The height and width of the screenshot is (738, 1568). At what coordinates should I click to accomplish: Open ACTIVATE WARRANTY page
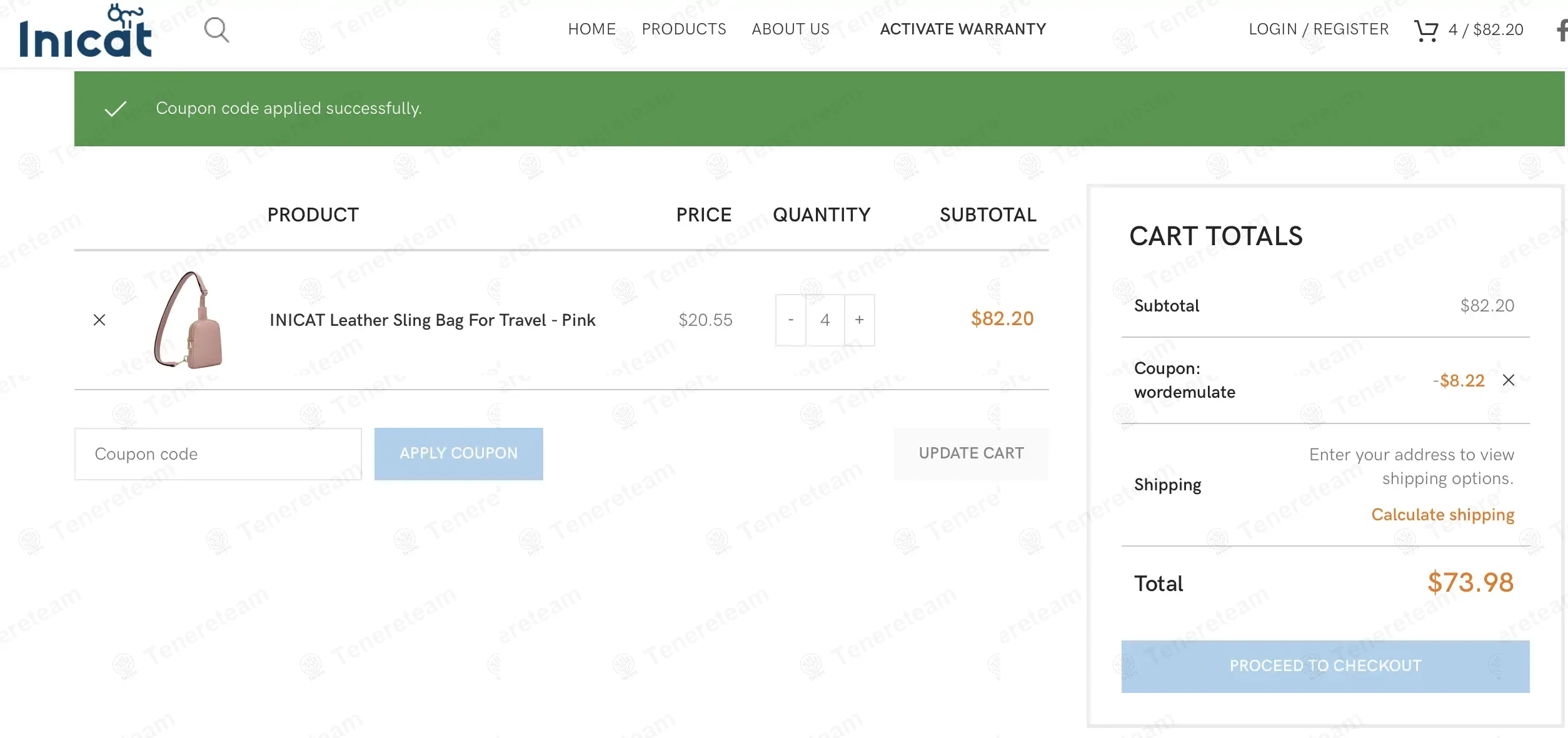963,29
